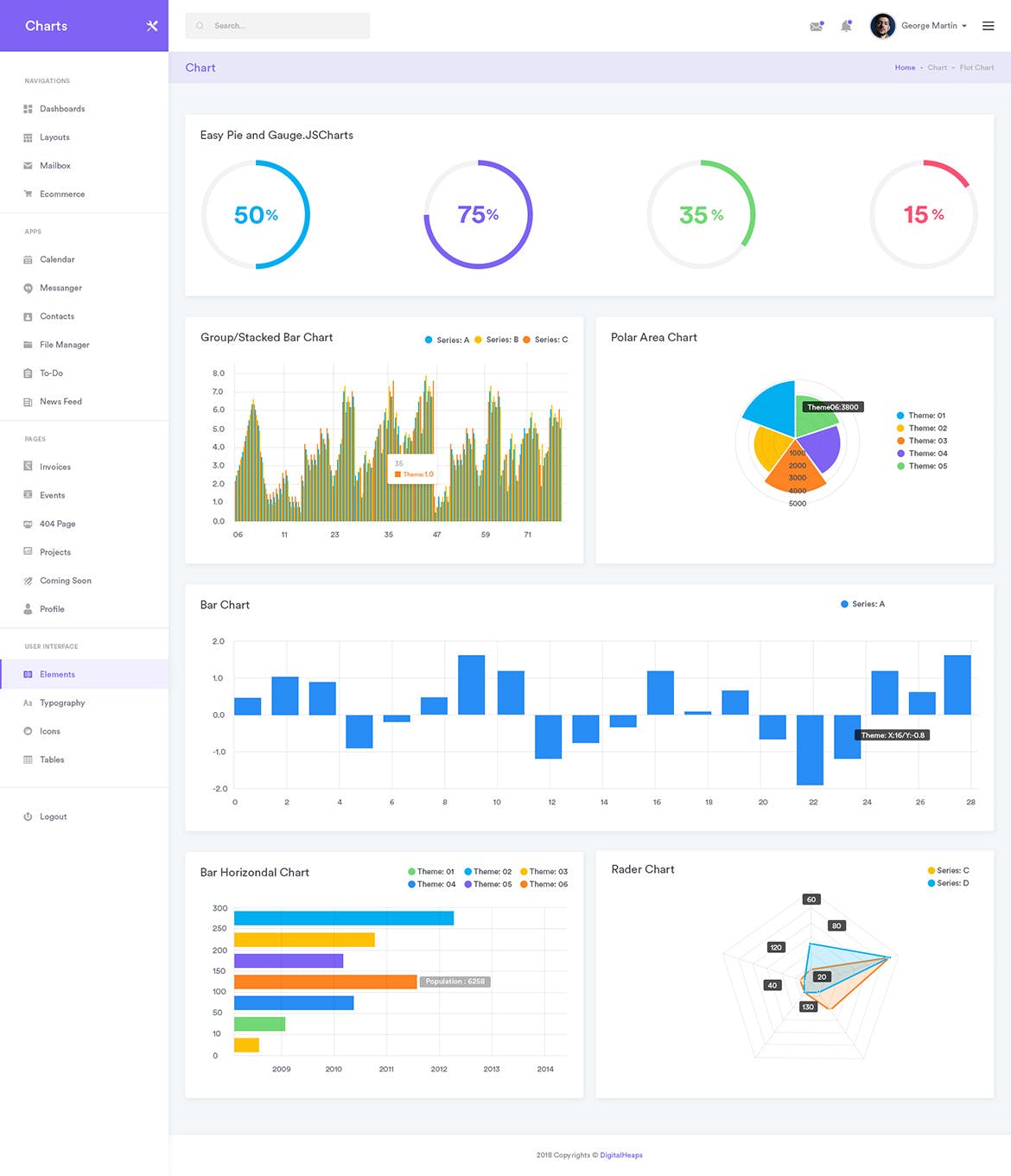Open the Ecommerce section icon
Image resolution: width=1011 pixels, height=1176 pixels.
(x=28, y=194)
